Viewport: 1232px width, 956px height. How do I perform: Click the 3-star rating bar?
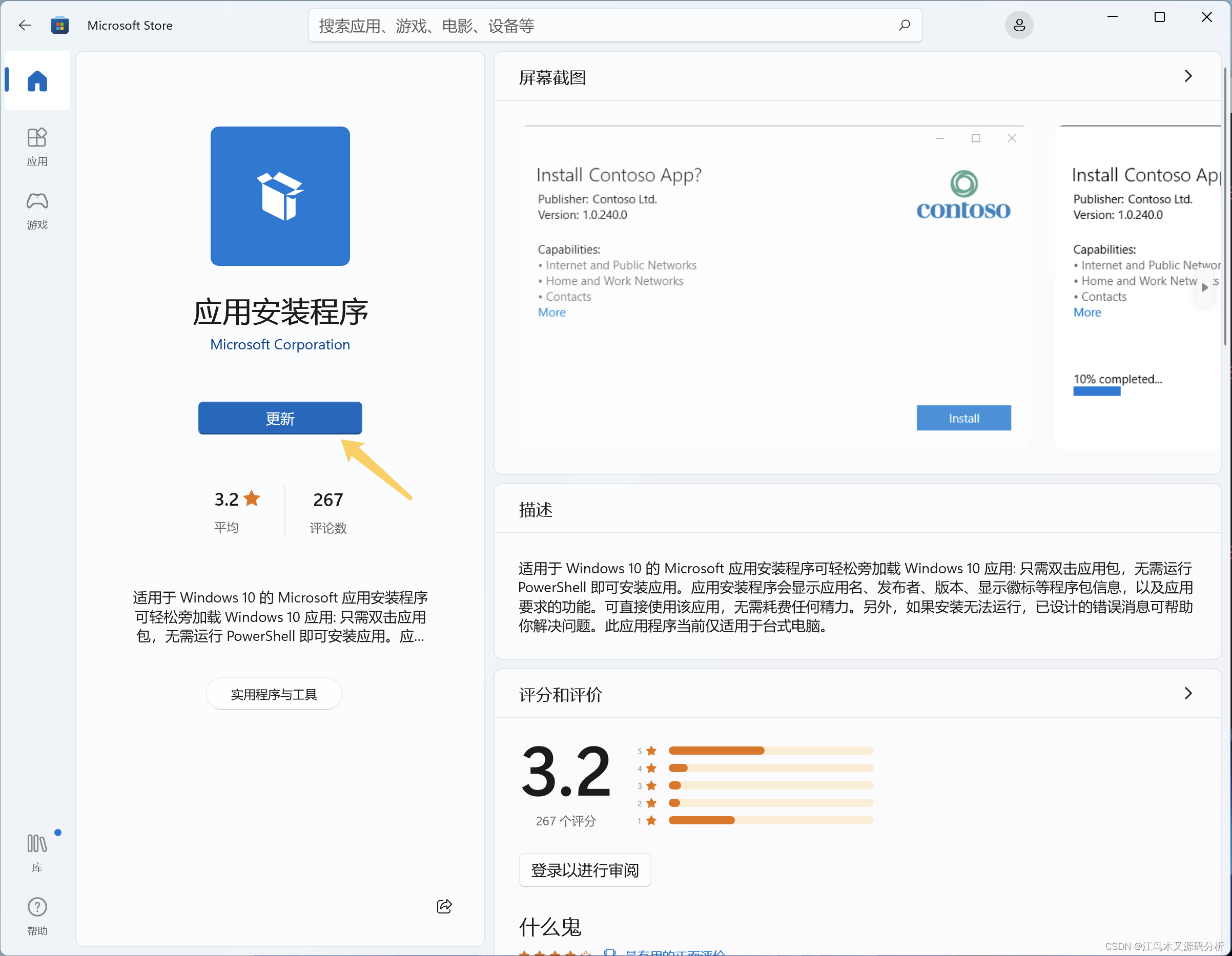click(771, 786)
